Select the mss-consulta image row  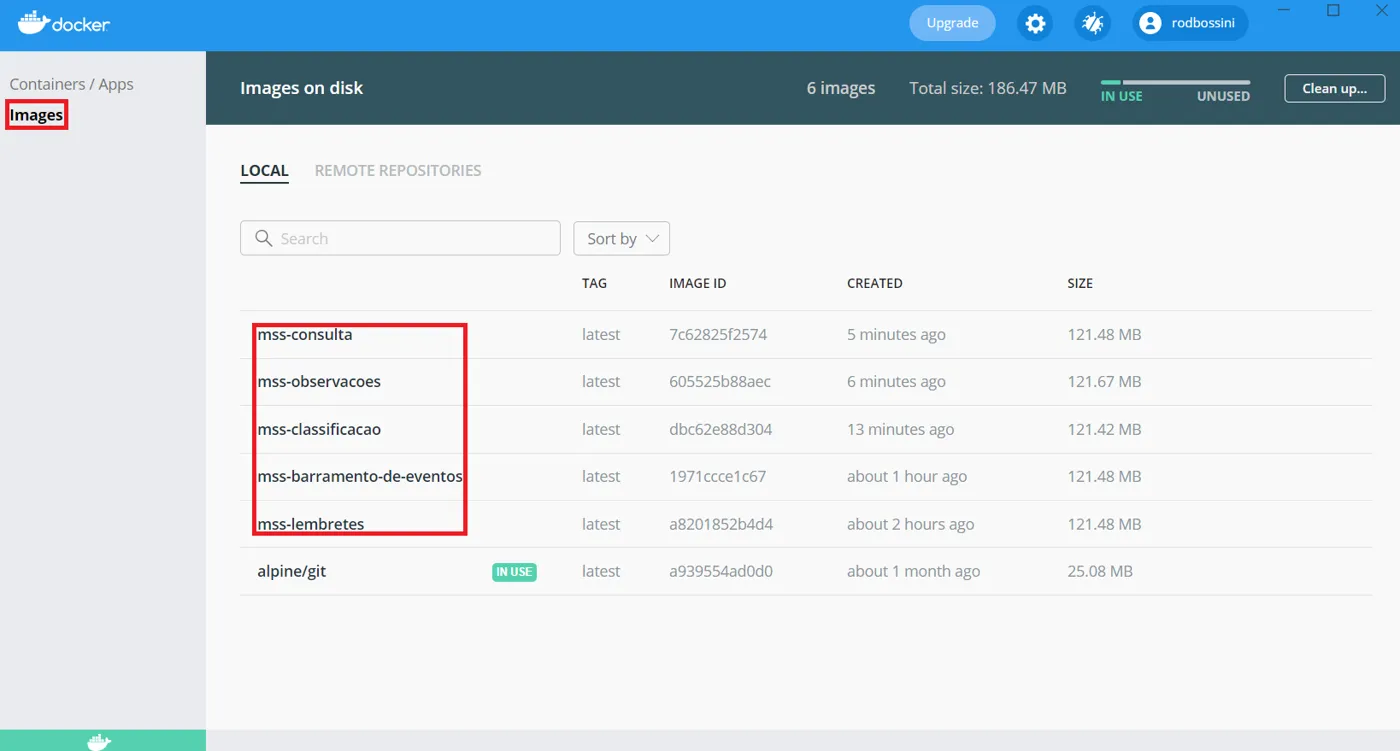pos(805,335)
